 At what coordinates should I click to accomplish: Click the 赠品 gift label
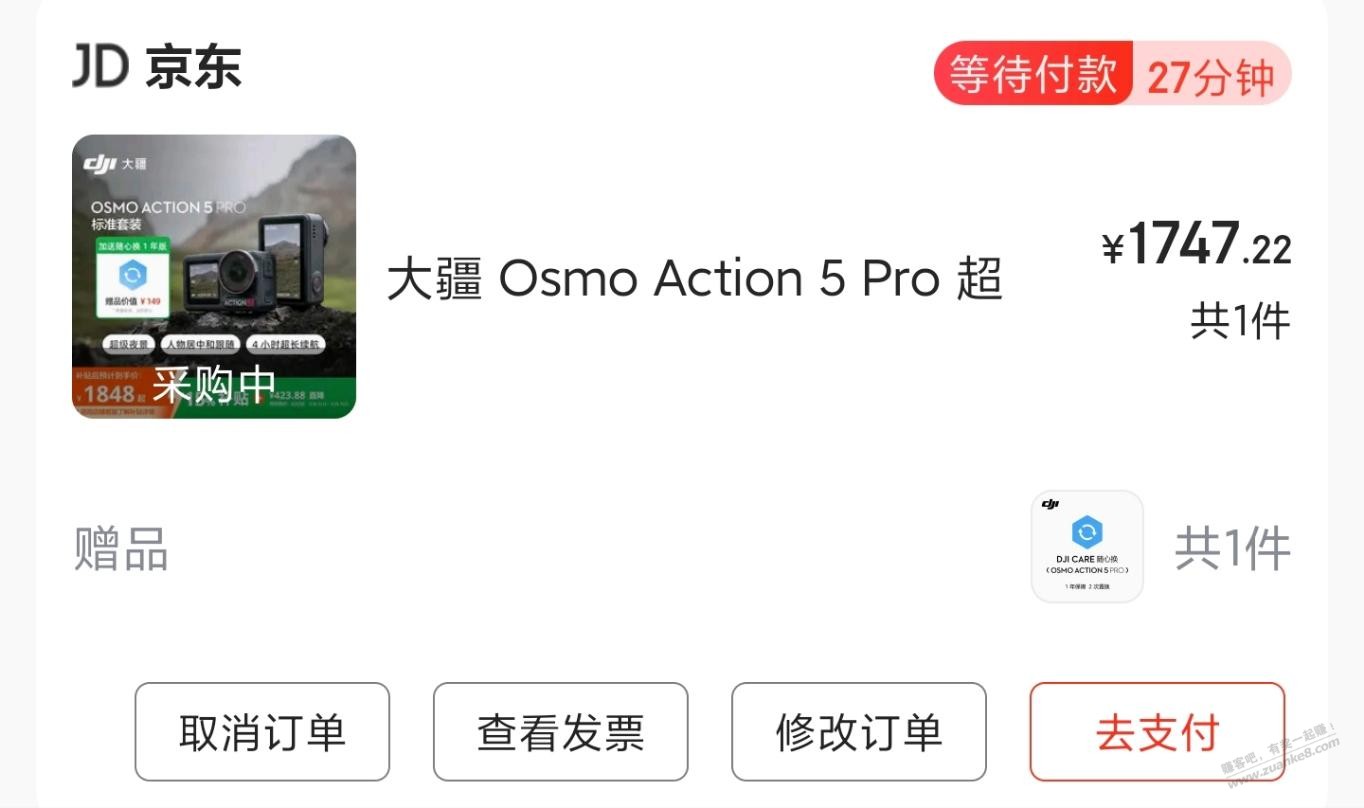(x=121, y=549)
